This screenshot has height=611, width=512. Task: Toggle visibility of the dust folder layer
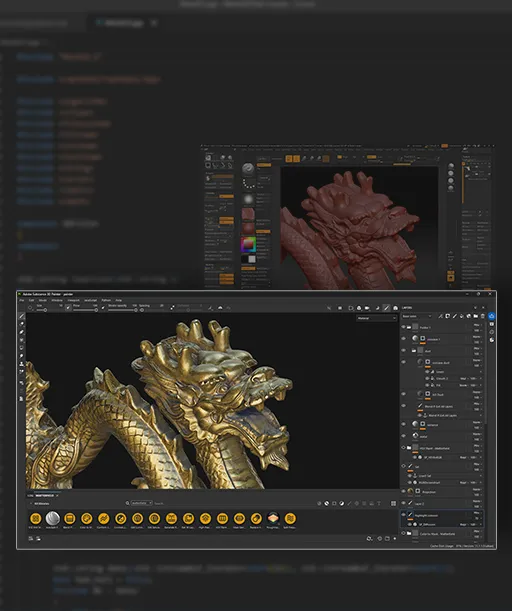coord(404,351)
